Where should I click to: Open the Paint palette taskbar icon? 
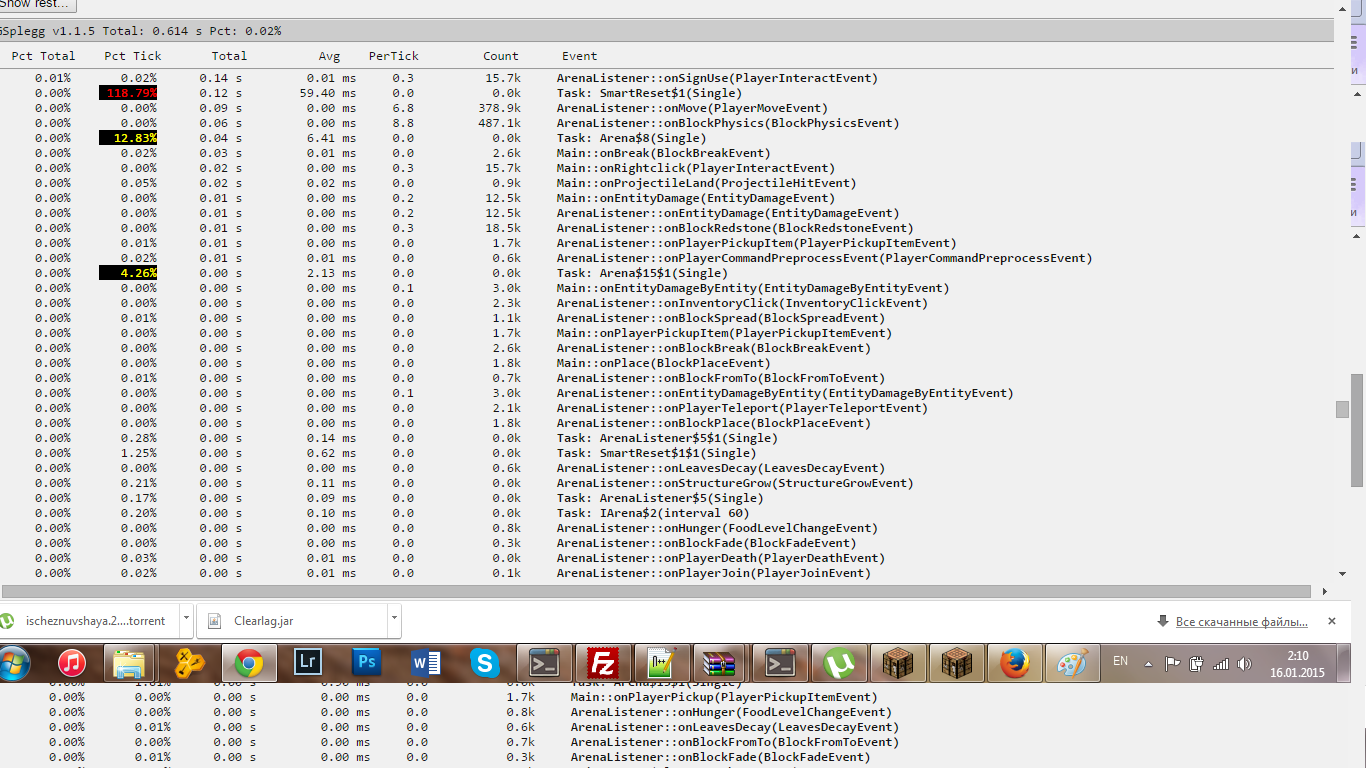click(x=1072, y=663)
